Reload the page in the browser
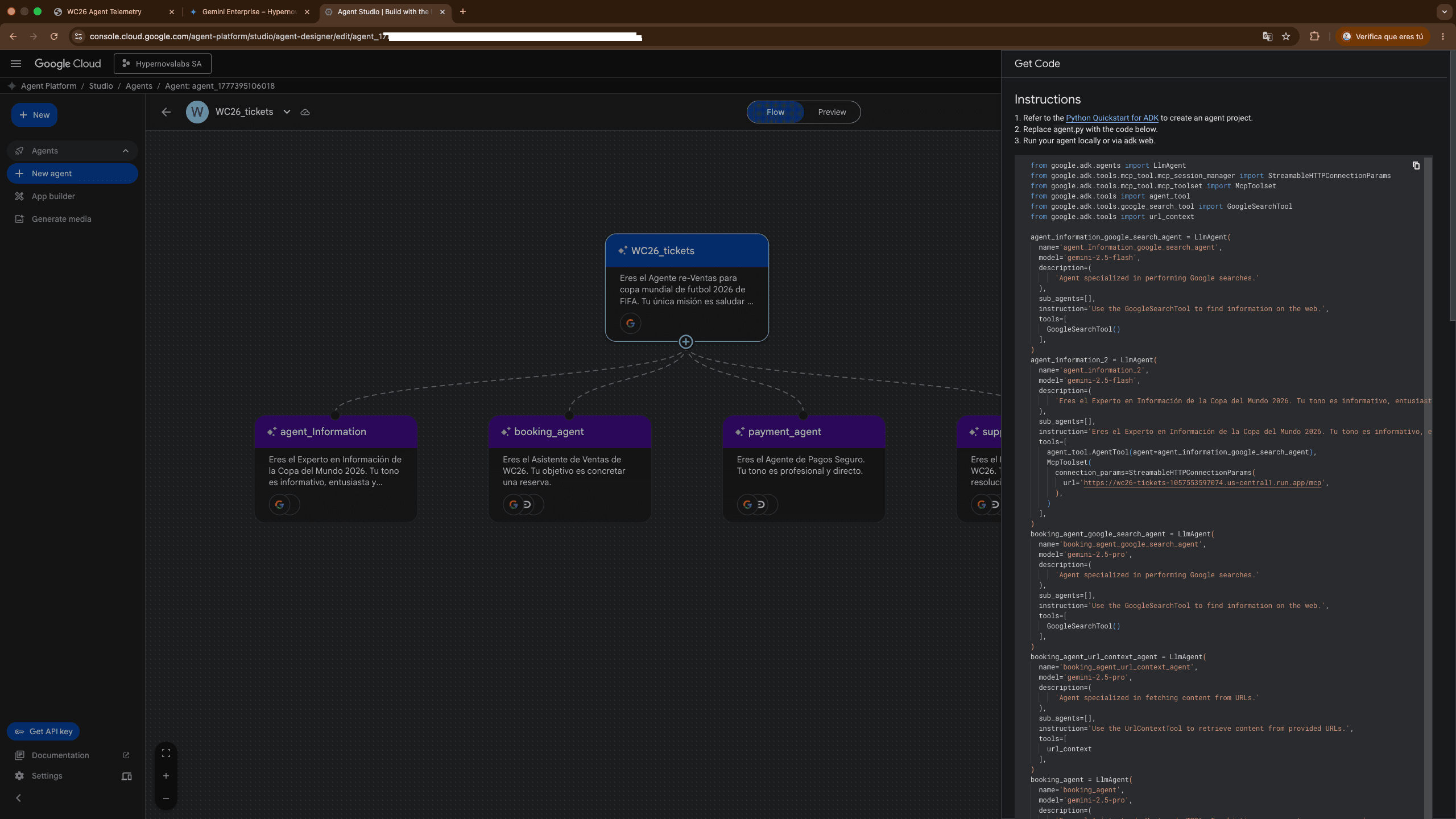Viewport: 1456px width, 819px height. click(54, 36)
